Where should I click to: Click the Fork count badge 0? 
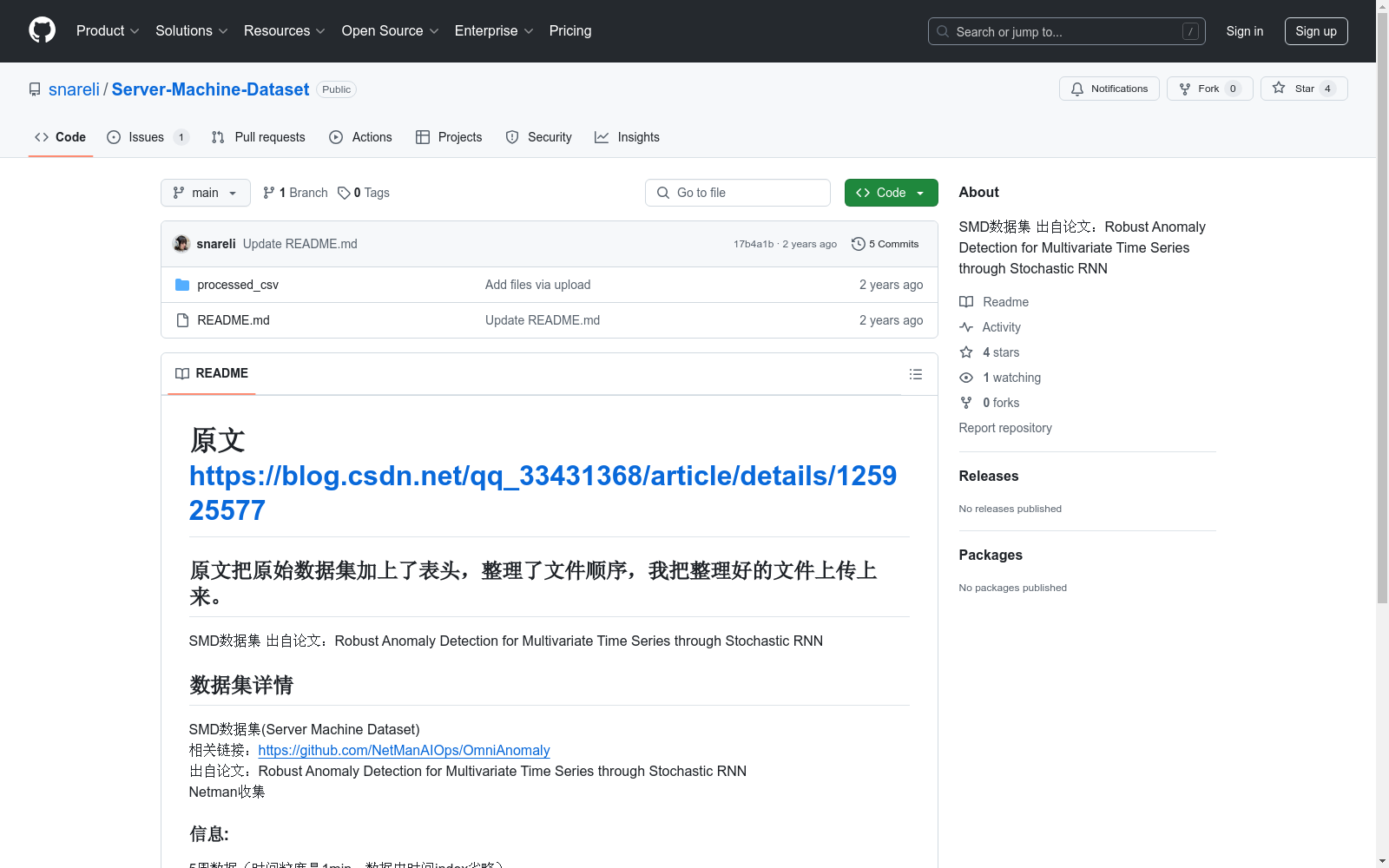click(1233, 89)
